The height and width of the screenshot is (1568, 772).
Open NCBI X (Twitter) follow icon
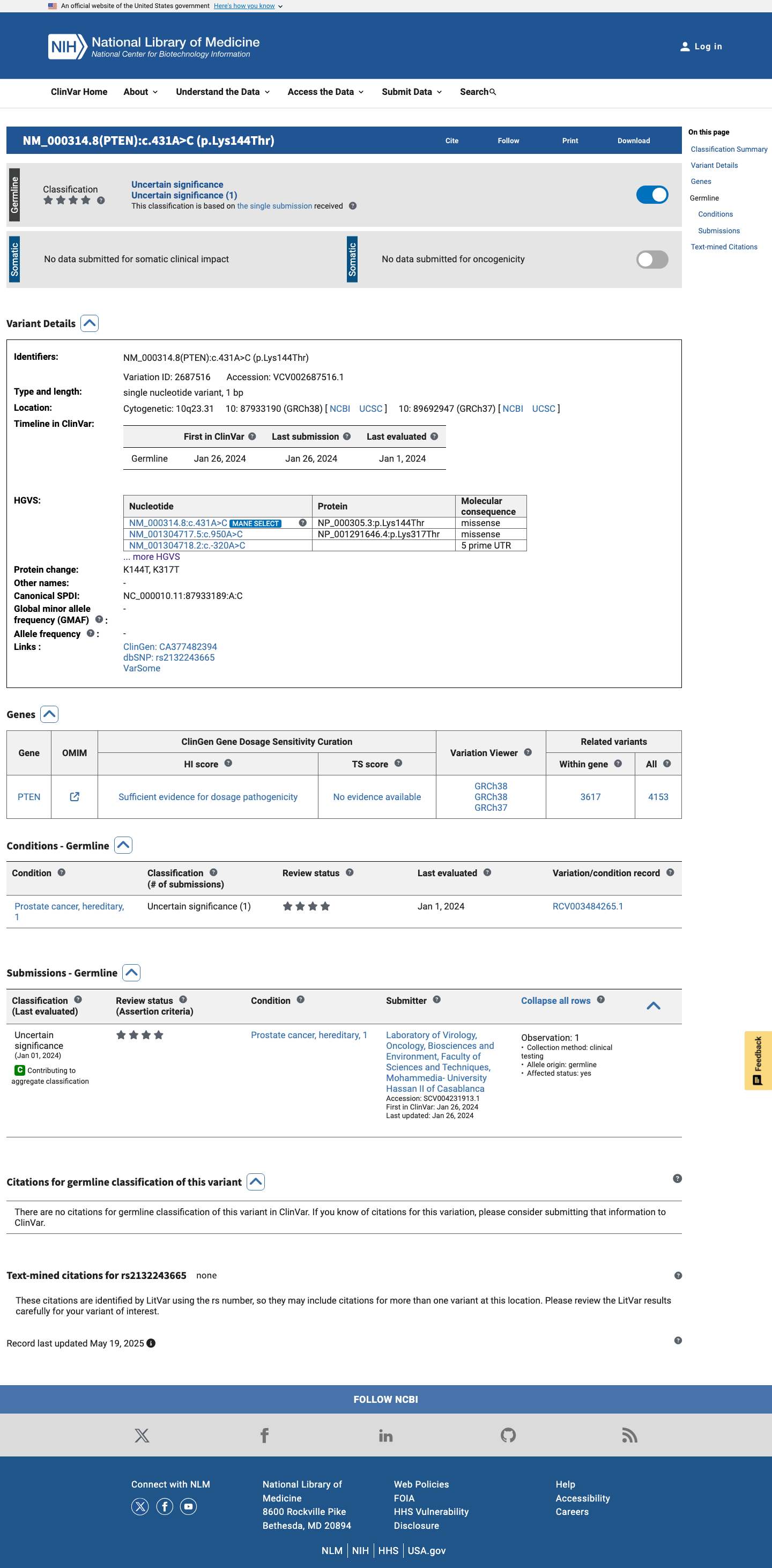tap(142, 1436)
